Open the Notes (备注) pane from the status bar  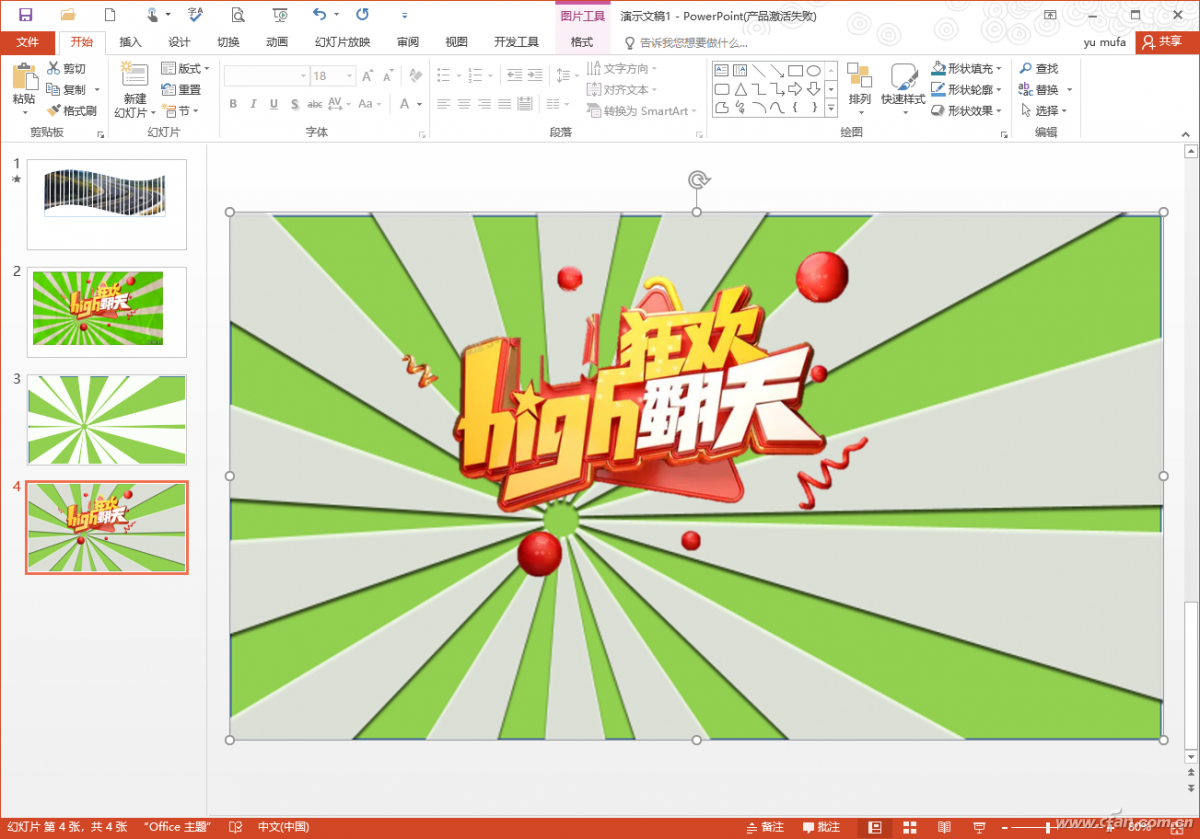coord(765,828)
